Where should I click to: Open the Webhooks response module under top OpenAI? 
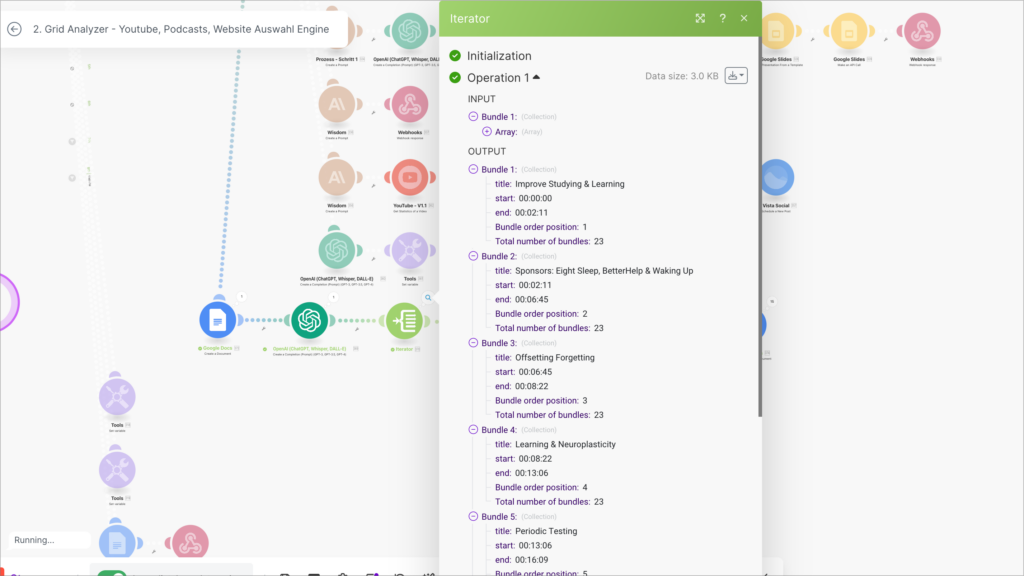409,104
